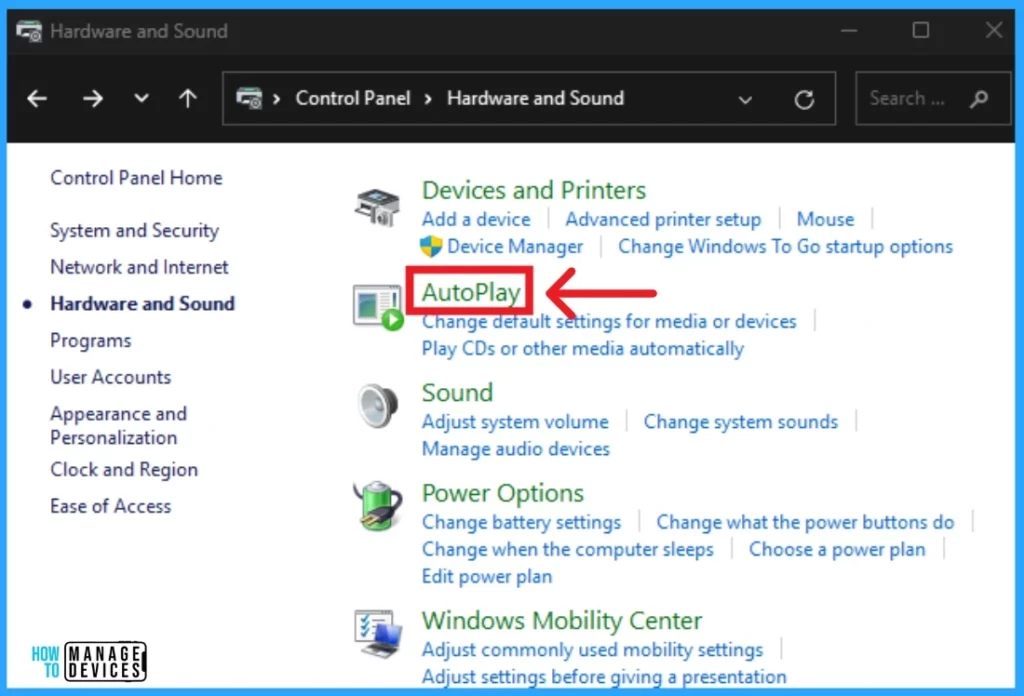Open Clock and Region category

(x=124, y=470)
